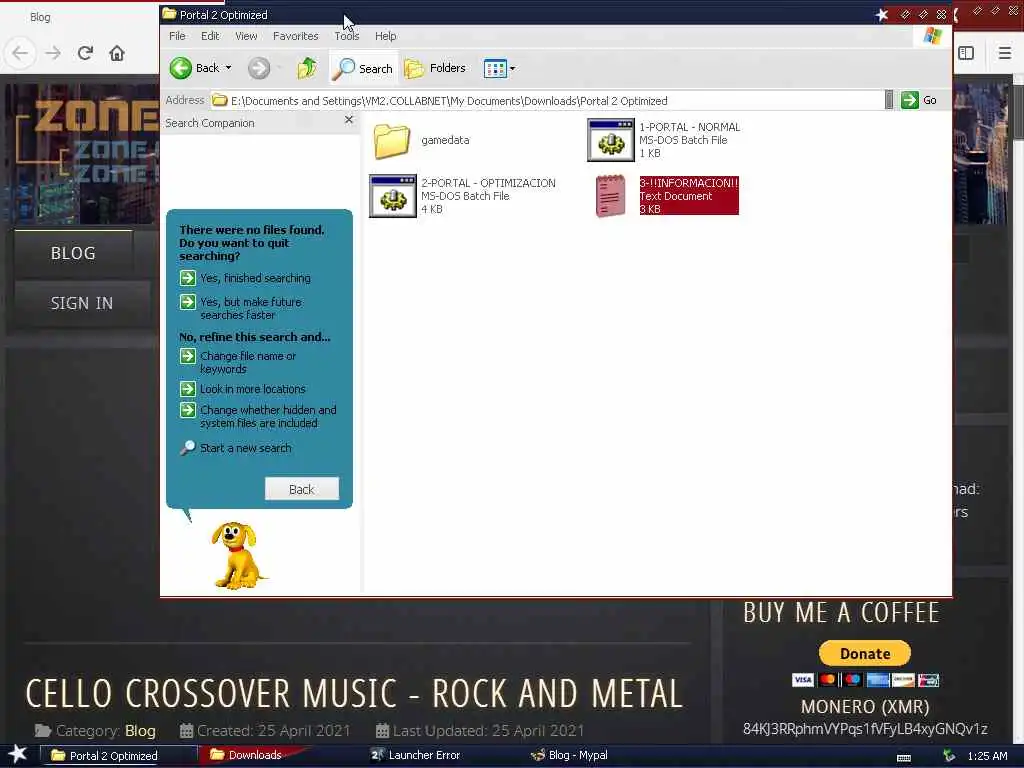Toggle the browser sidebar icon
This screenshot has width=1024, height=768.
[x=967, y=53]
